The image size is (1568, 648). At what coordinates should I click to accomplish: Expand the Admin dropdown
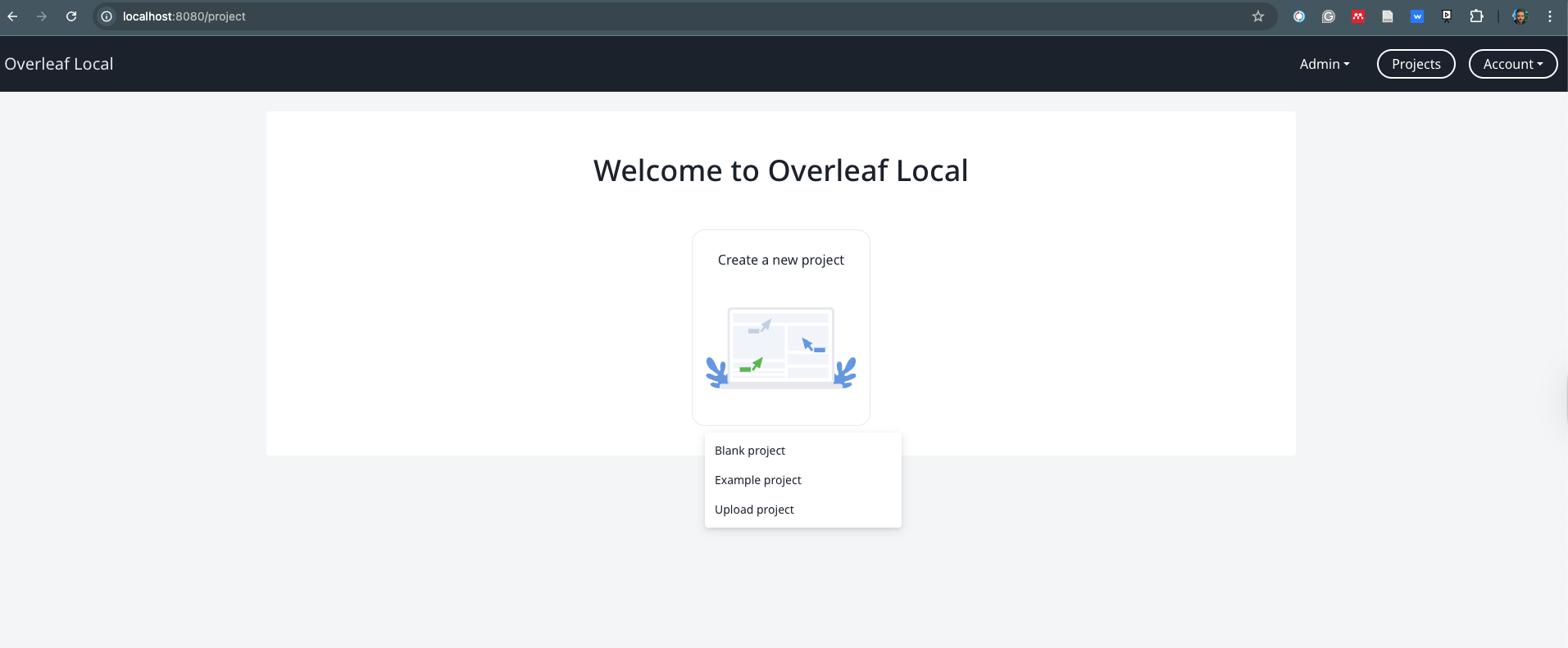point(1324,64)
